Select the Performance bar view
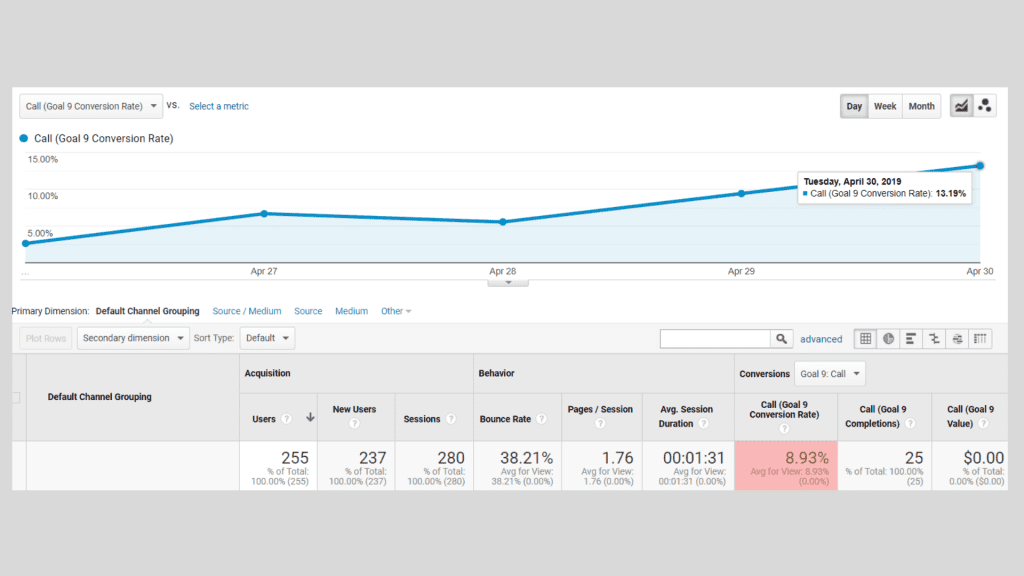Screen dimensions: 1024x576 [910, 338]
